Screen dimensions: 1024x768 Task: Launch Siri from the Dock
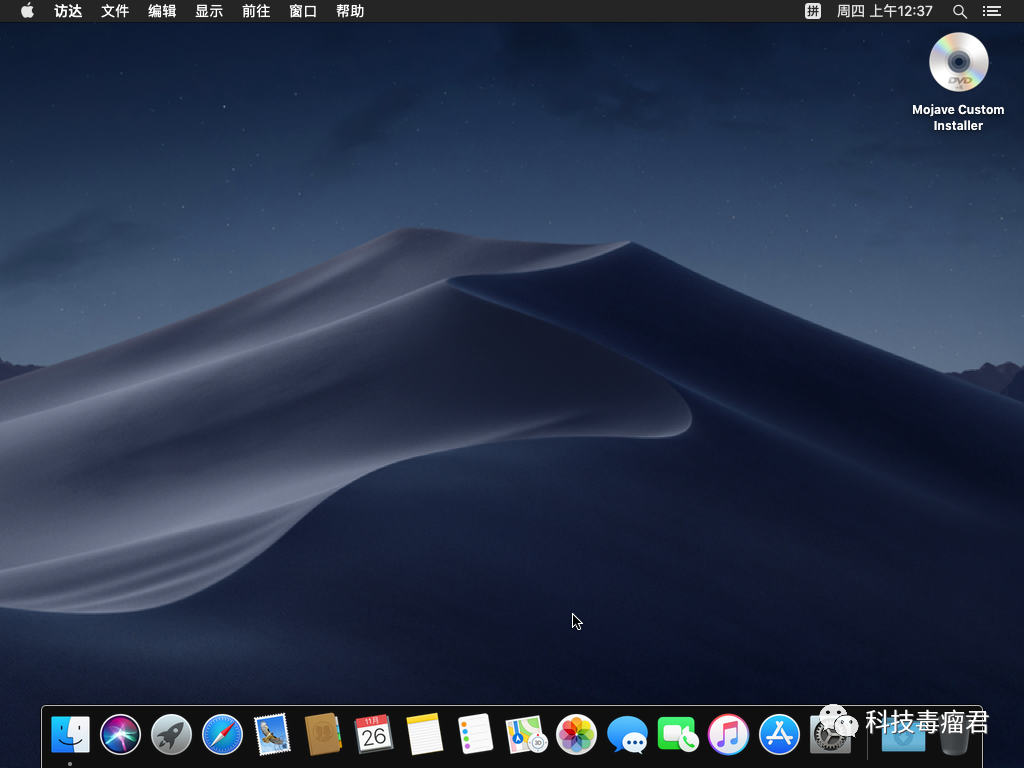(121, 735)
